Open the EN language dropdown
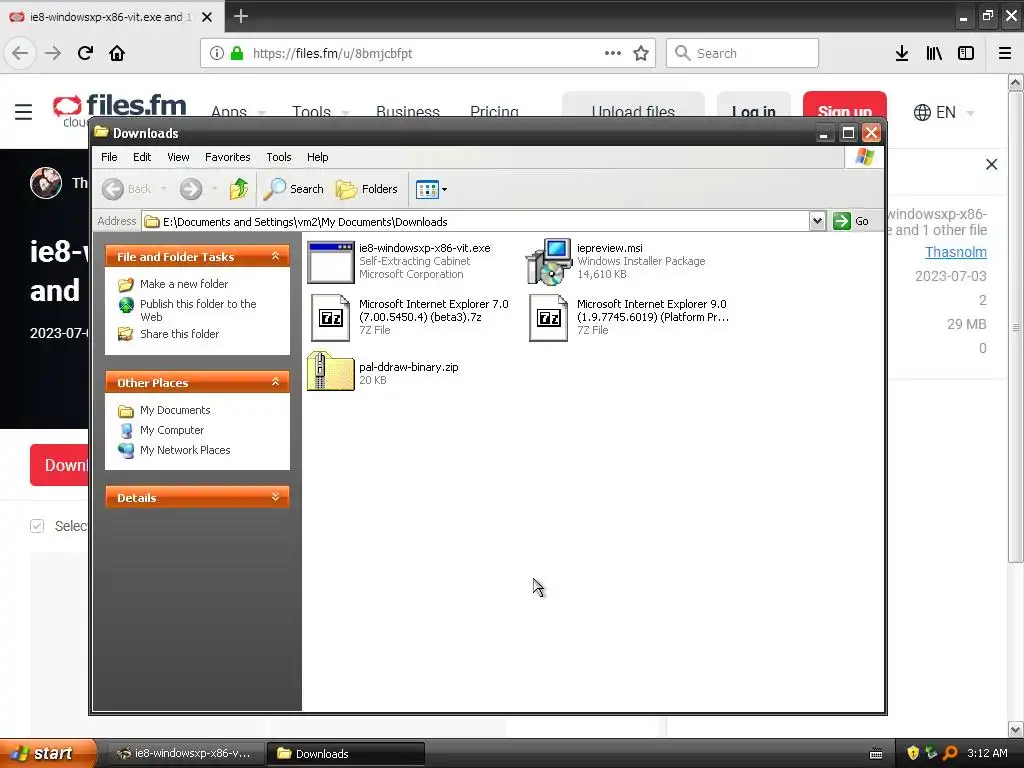Viewport: 1024px width, 768px height. pos(944,112)
